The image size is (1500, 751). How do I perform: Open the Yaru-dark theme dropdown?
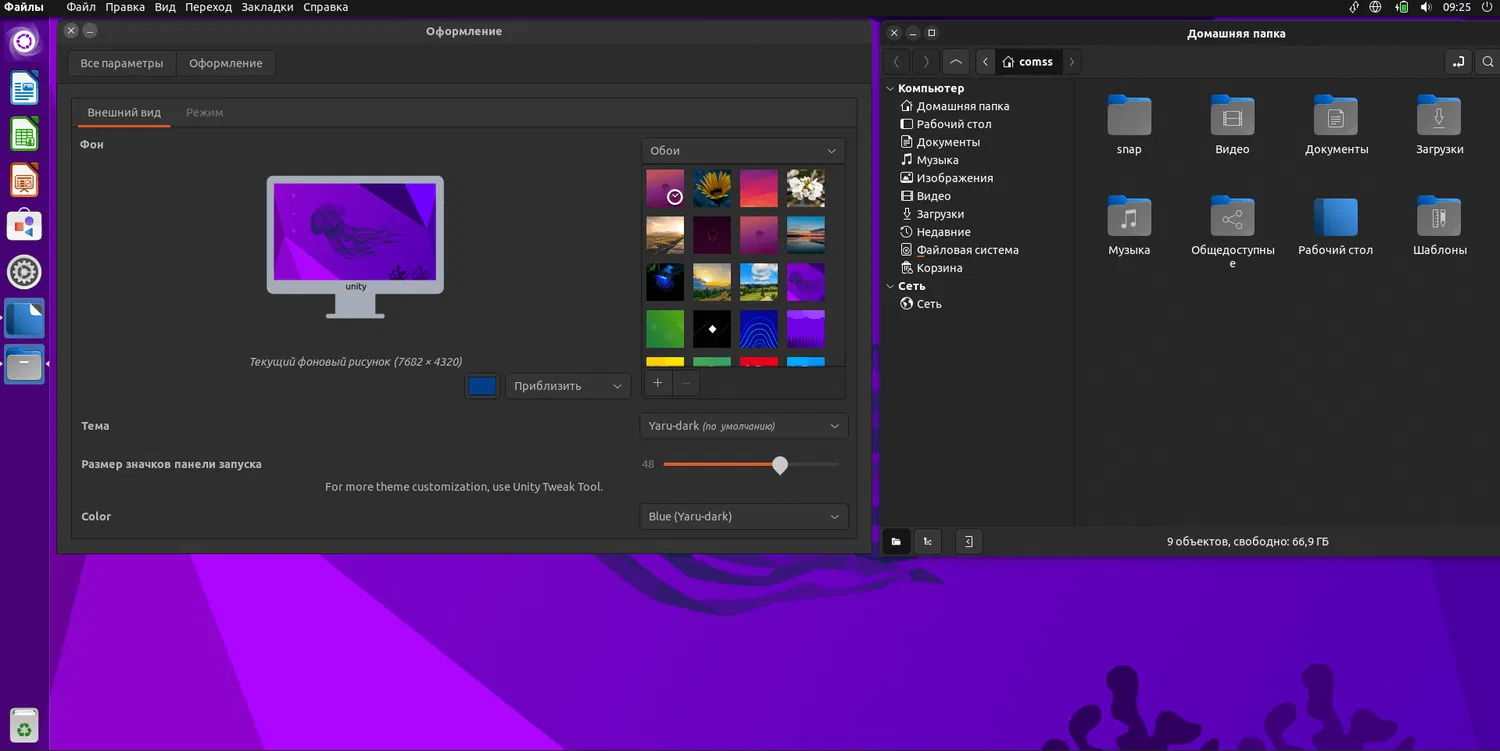click(x=743, y=426)
